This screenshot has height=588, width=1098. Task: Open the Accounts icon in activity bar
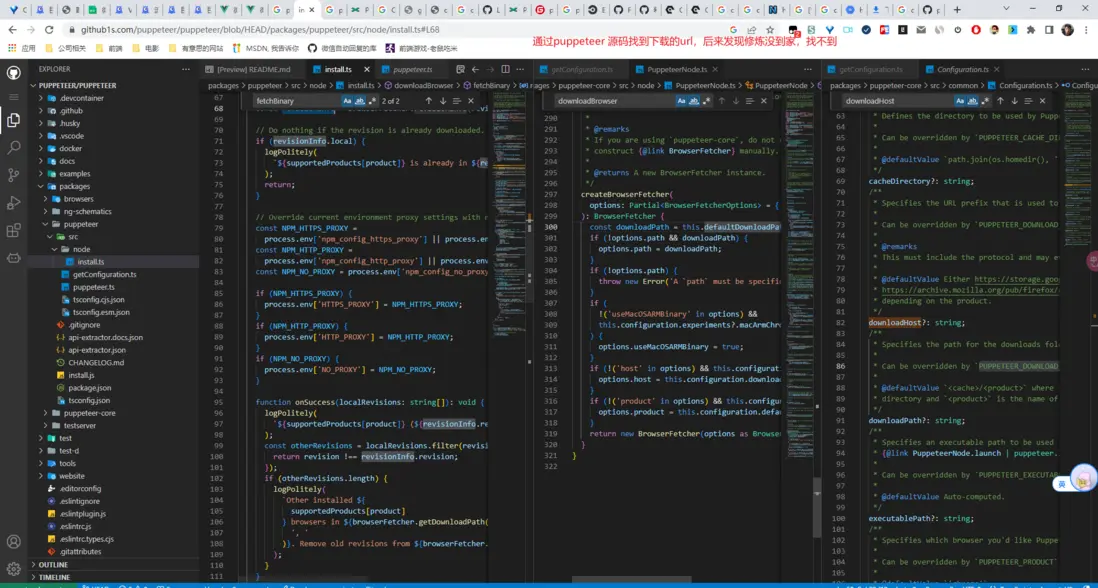coord(14,542)
